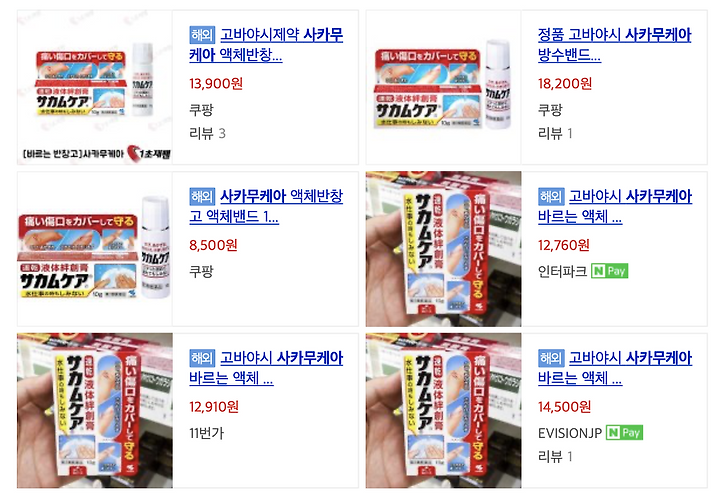The image size is (720, 498).
Task: Open the product link sold by EVISIONJP
Action: coord(615,368)
